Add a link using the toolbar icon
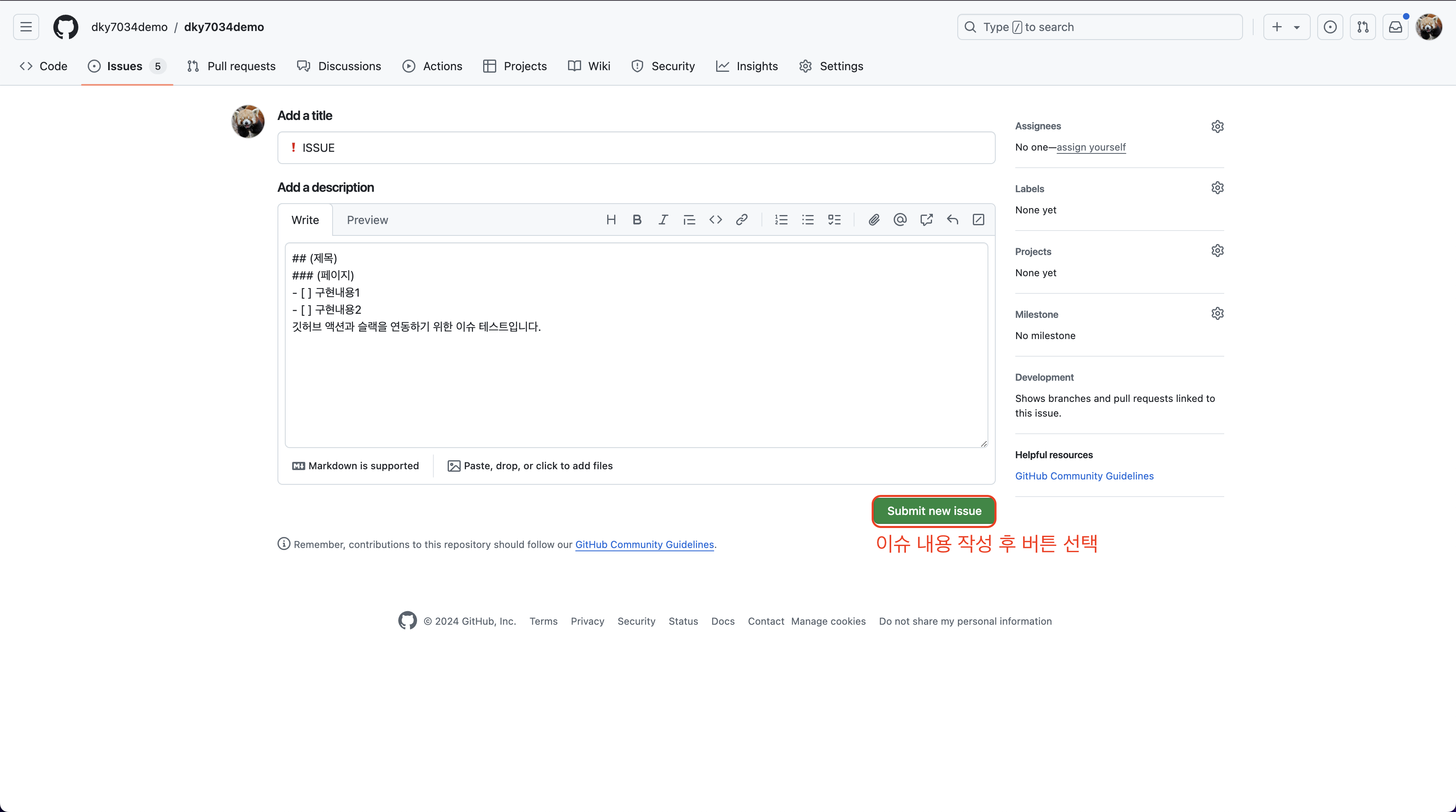The width and height of the screenshot is (1456, 812). [741, 220]
